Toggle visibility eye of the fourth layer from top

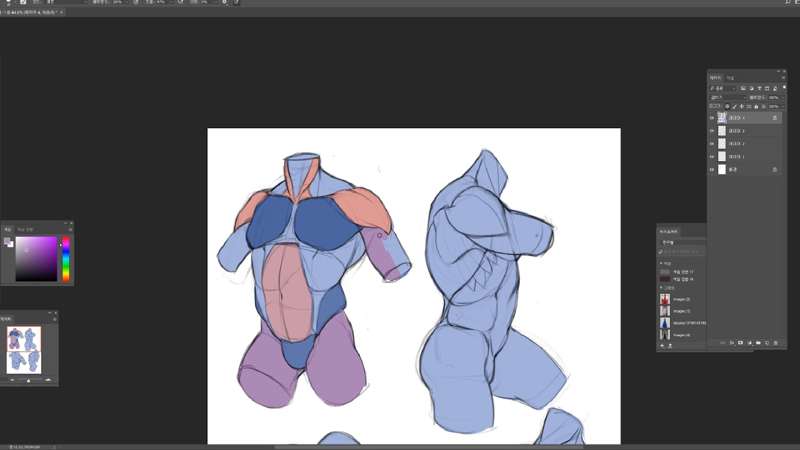712,157
